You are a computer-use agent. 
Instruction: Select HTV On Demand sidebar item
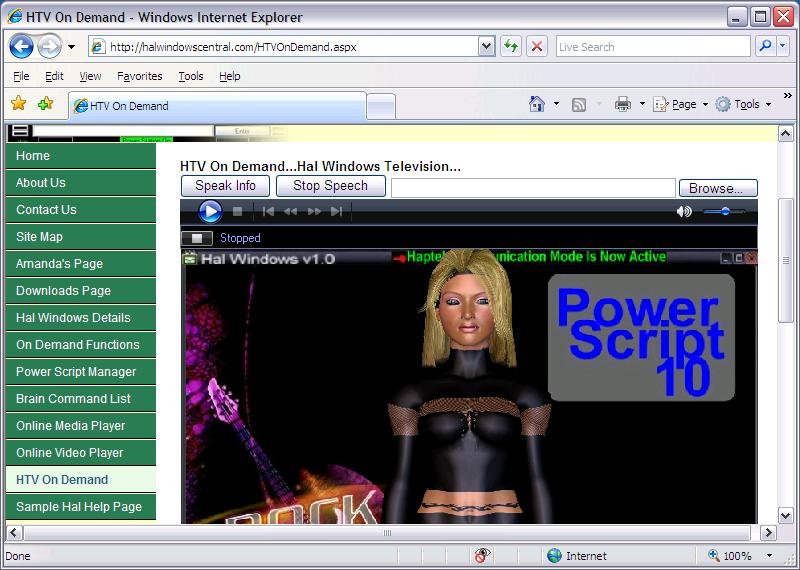click(x=81, y=480)
